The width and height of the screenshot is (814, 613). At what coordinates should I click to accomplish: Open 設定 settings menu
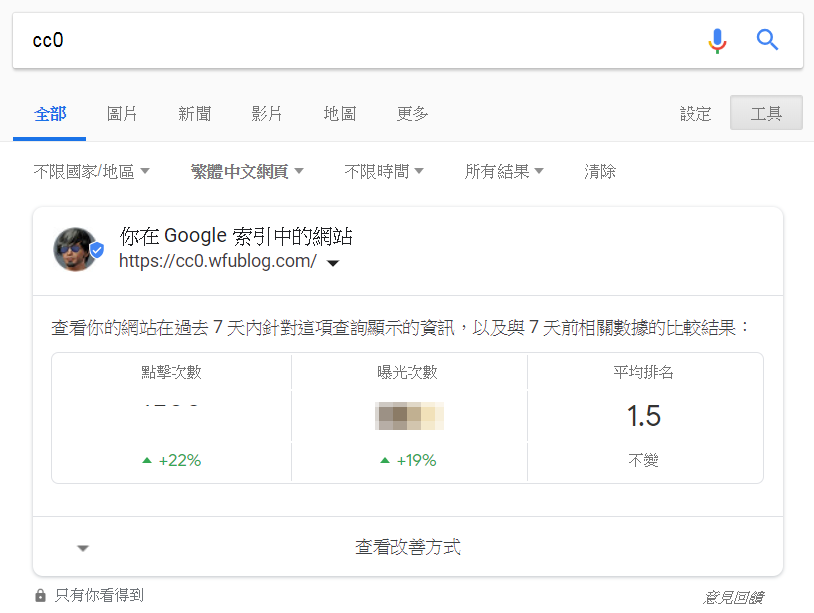click(x=695, y=114)
